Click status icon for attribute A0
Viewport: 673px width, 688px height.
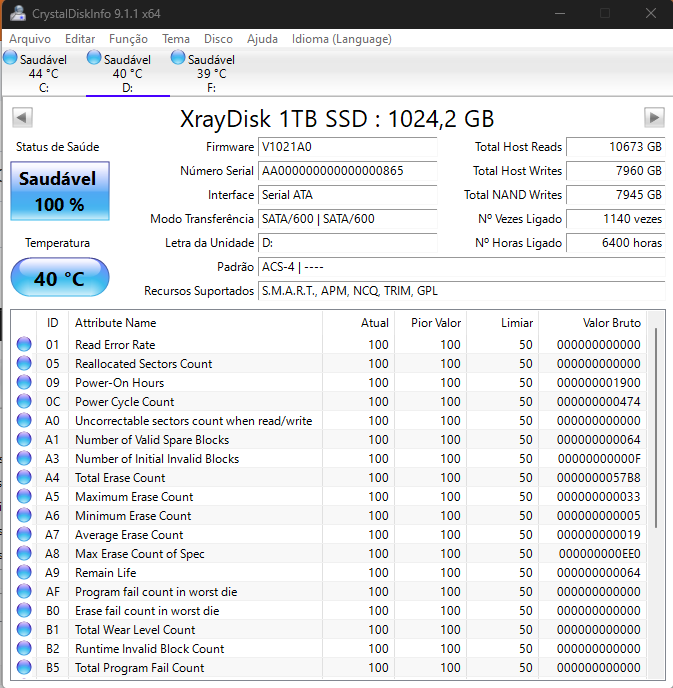click(24, 420)
